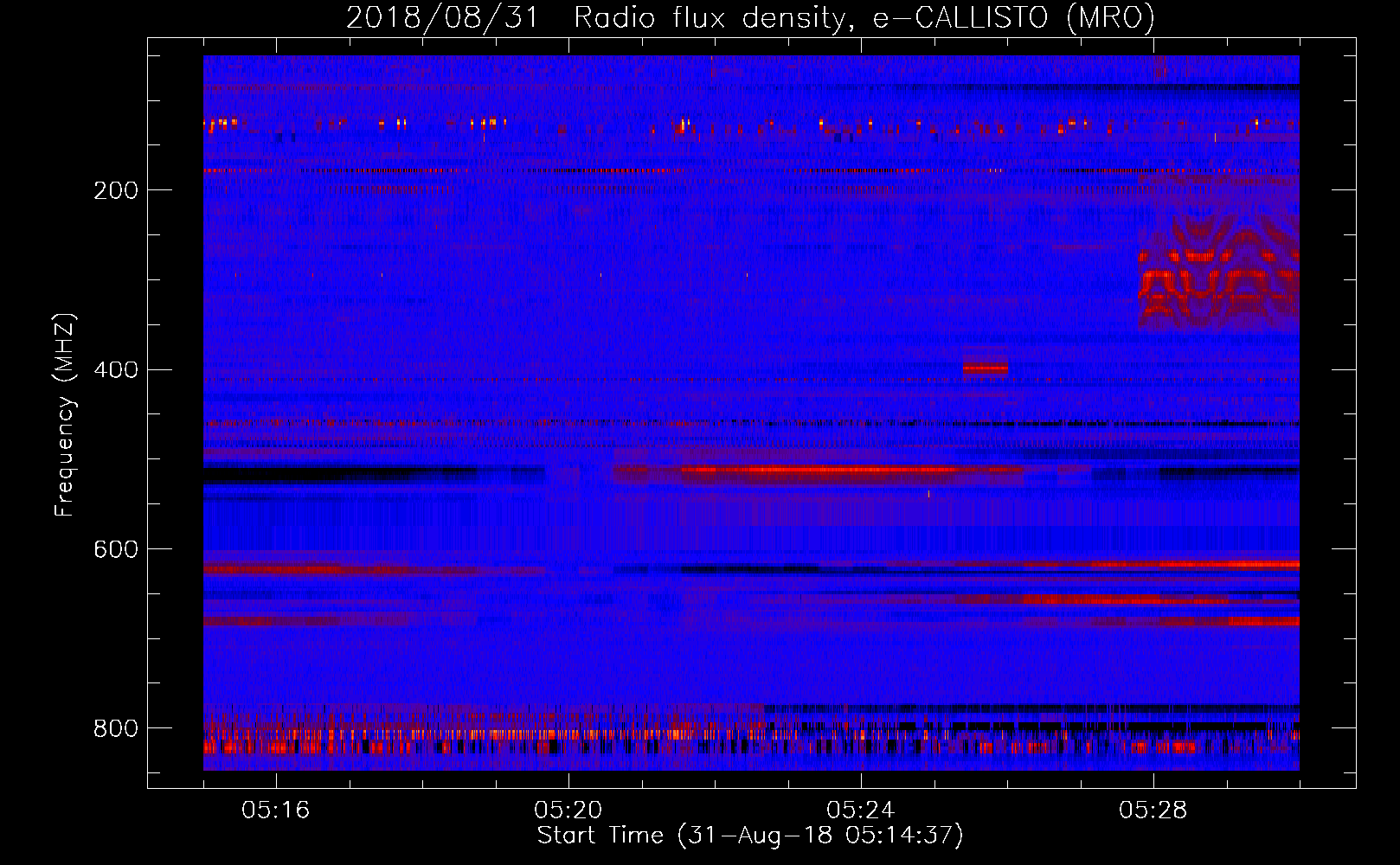
Task: Select the 200 frequency tick label
Action: coord(115,190)
